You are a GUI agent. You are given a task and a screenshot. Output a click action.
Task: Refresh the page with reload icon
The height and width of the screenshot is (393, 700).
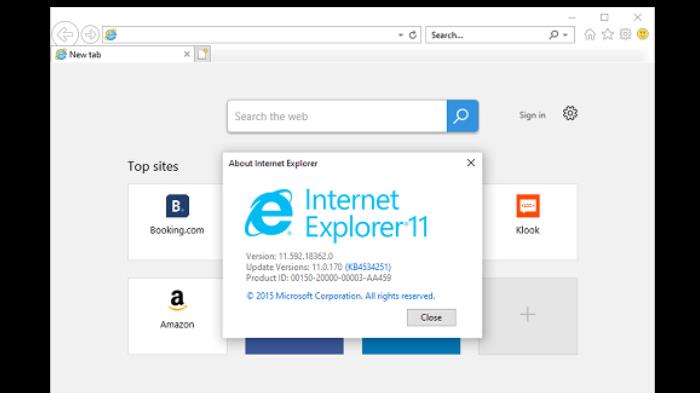click(413, 35)
